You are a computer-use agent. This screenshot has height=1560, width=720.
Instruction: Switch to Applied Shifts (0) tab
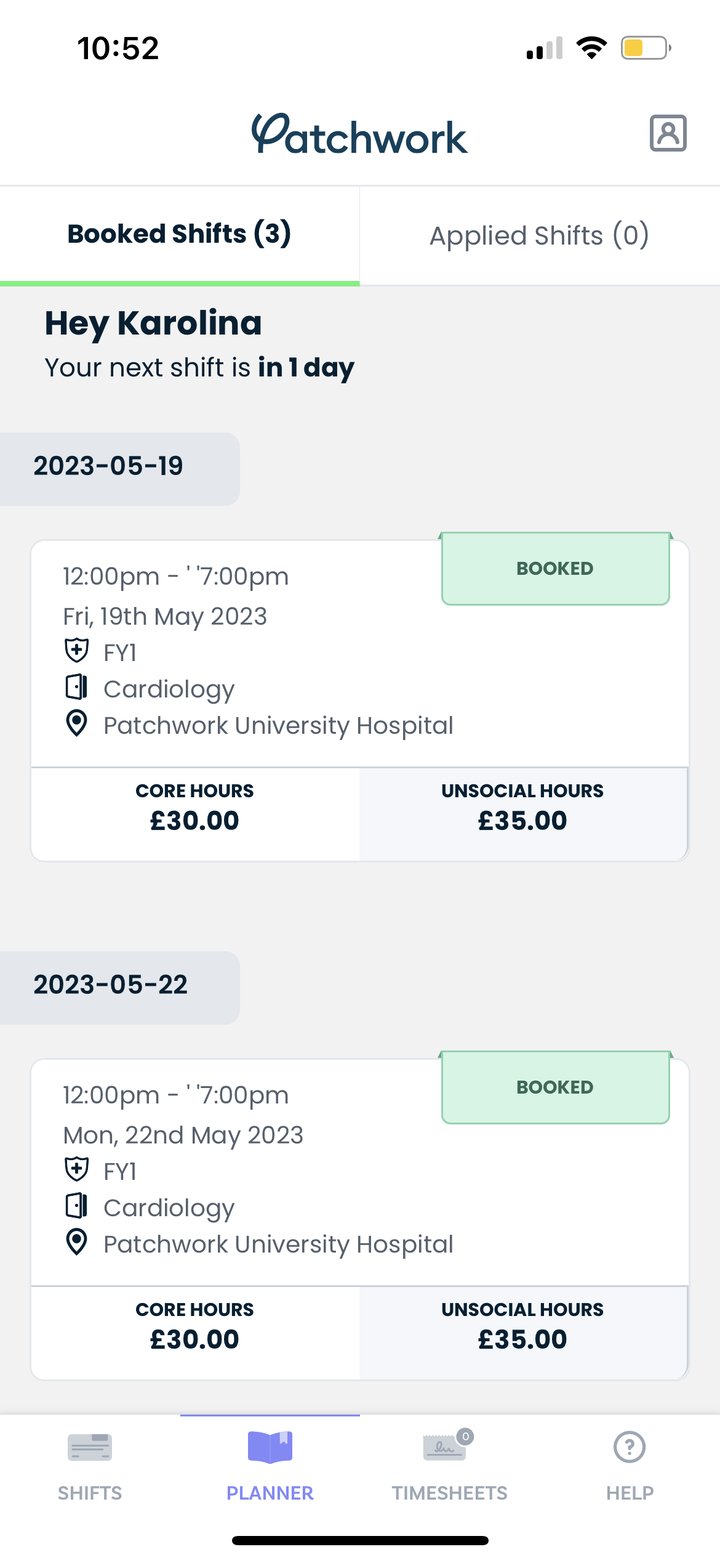pos(539,236)
